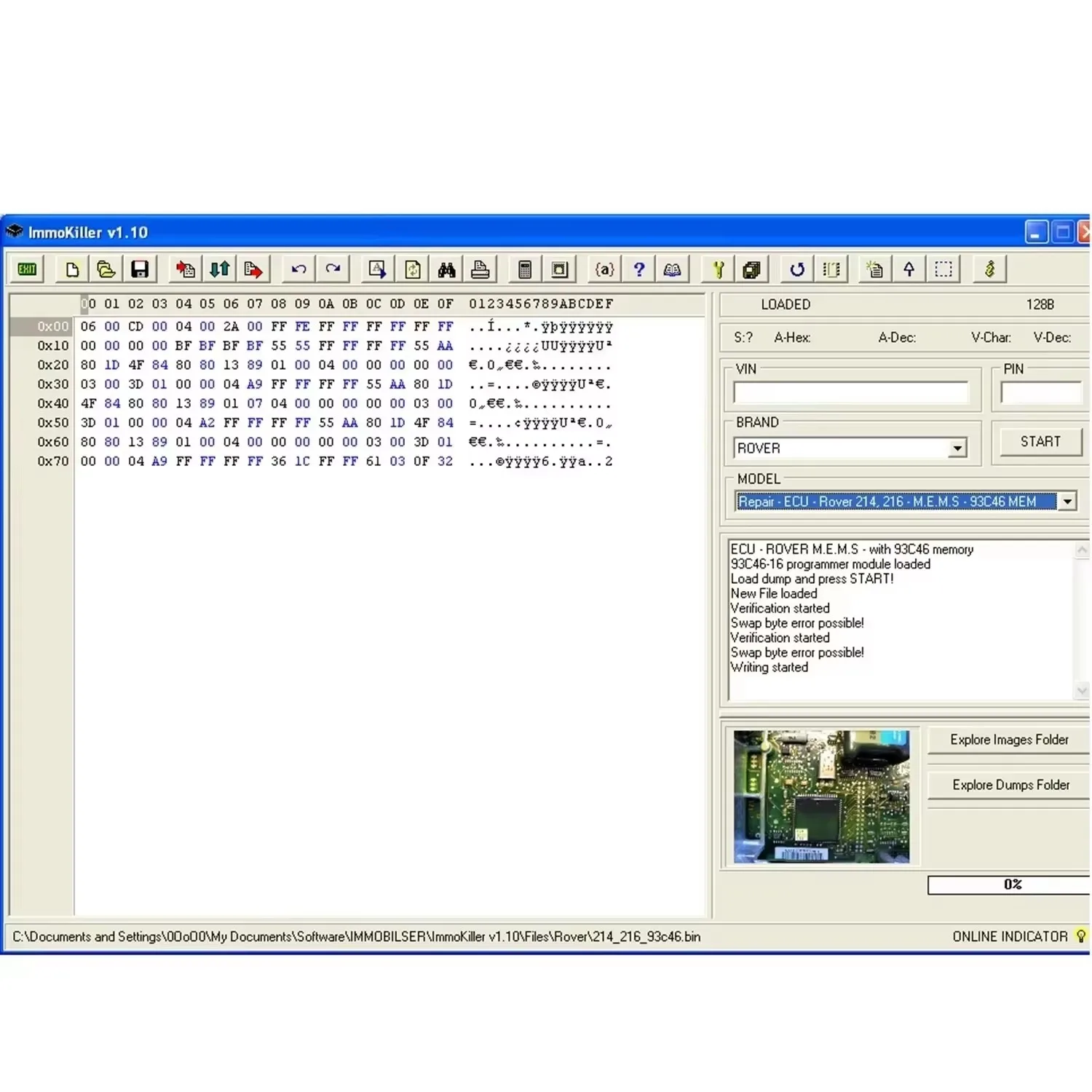The width and height of the screenshot is (1092, 1092).
Task: Open settings with the wrench icon
Action: (x=717, y=269)
